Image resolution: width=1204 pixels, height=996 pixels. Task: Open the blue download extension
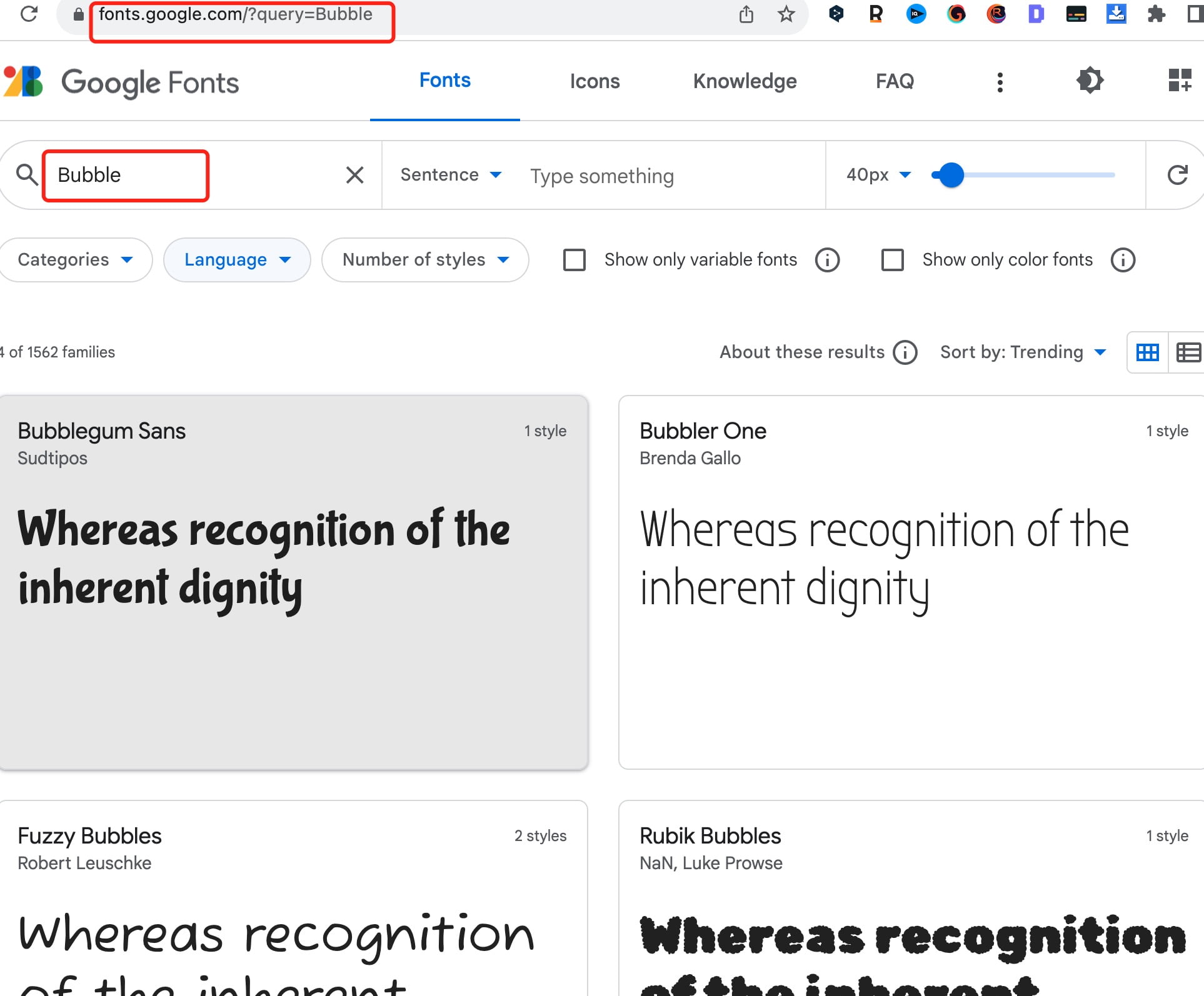coord(1116,14)
